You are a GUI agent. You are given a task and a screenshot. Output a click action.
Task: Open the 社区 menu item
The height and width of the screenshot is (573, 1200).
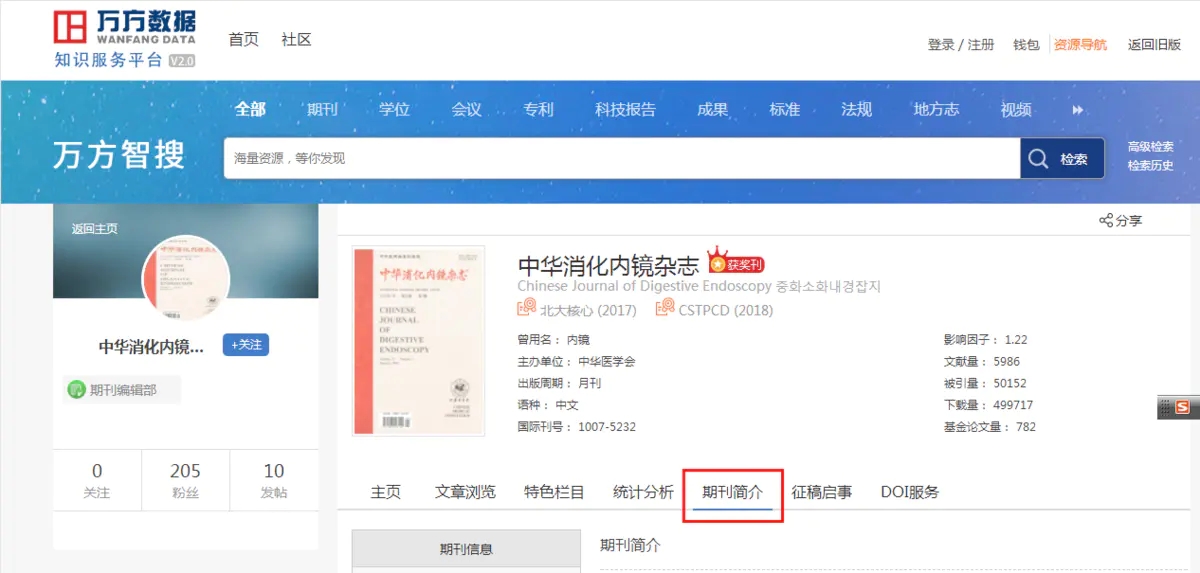click(x=297, y=40)
